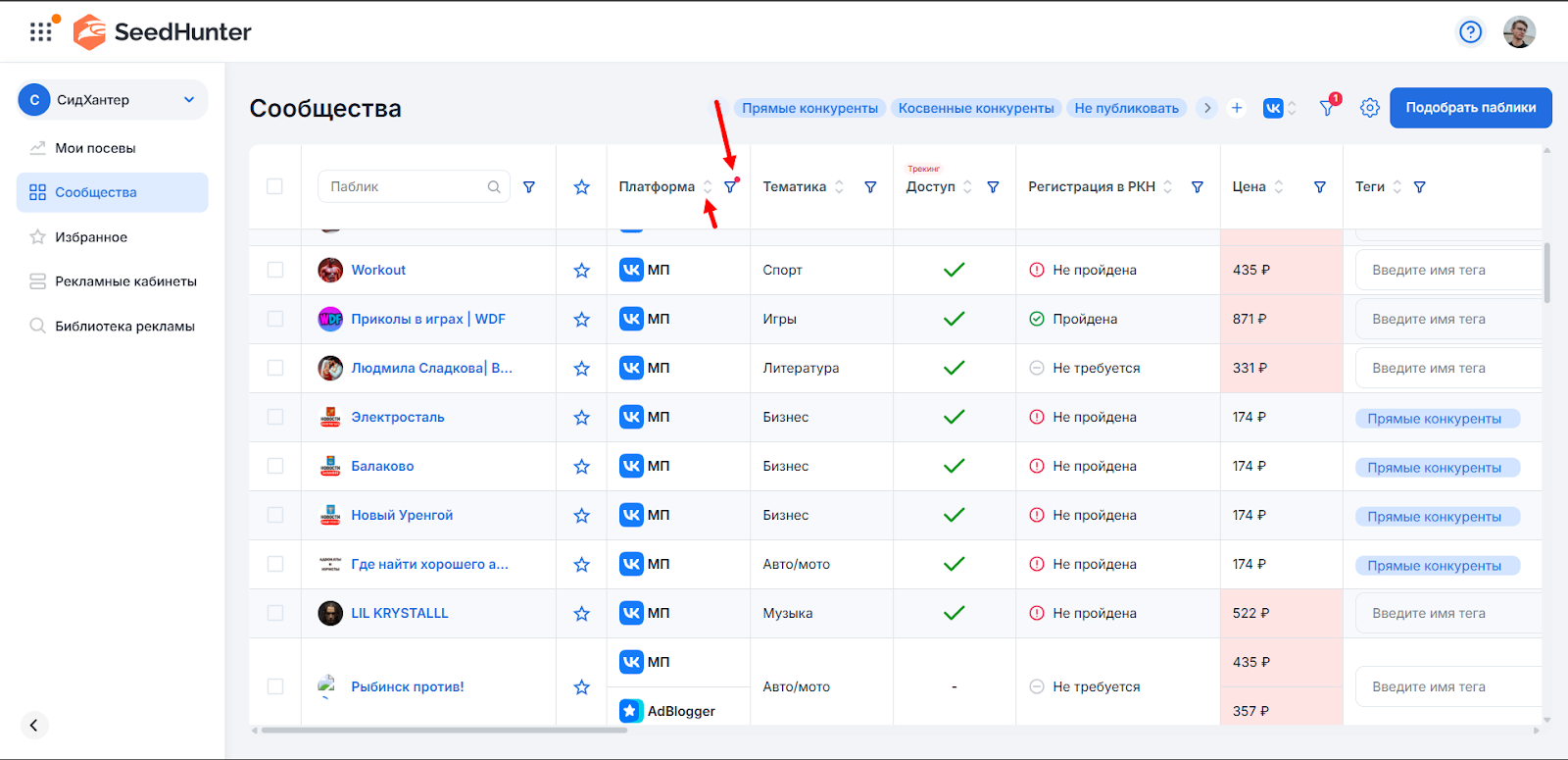
Task: Click the help question mark icon
Action: [x=1470, y=32]
